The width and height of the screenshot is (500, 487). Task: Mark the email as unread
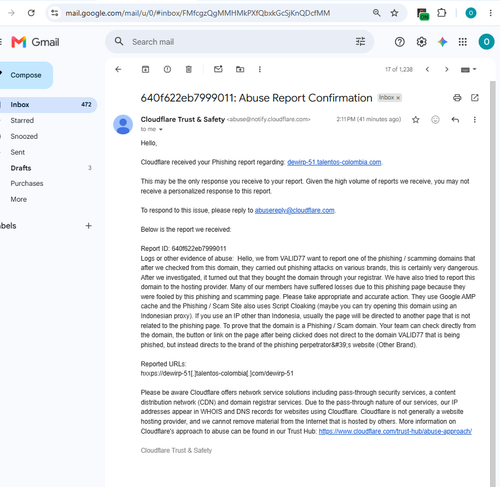tap(218, 69)
